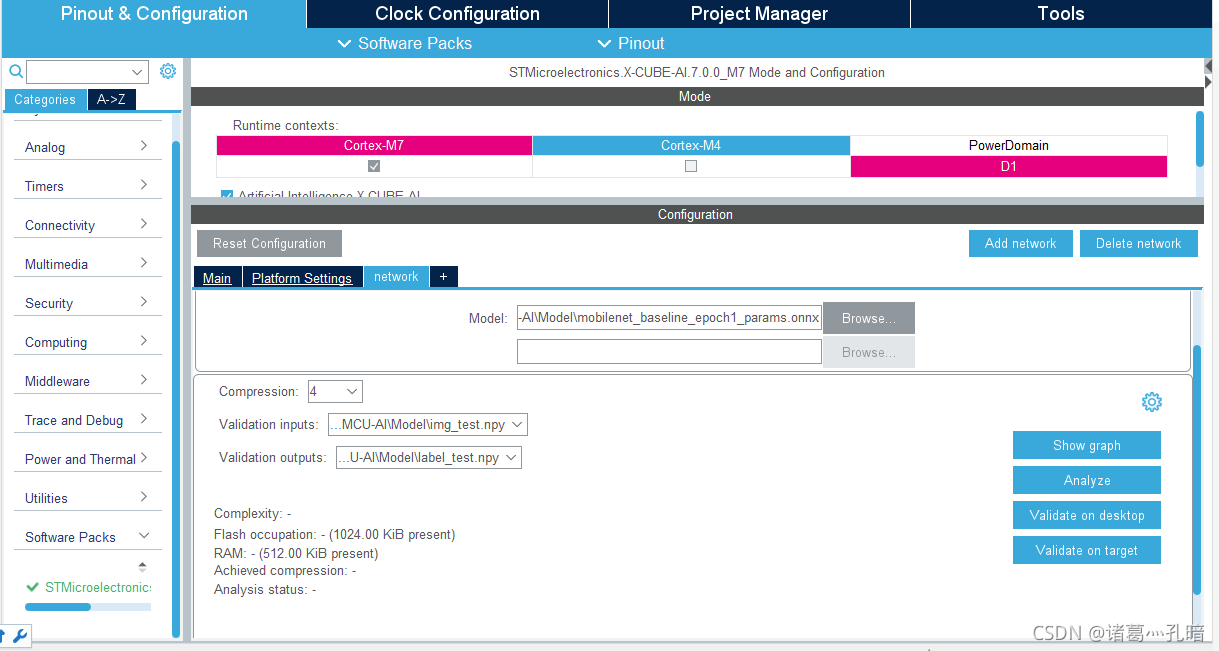Expand the Software Packs chevron in the header

pos(344,43)
